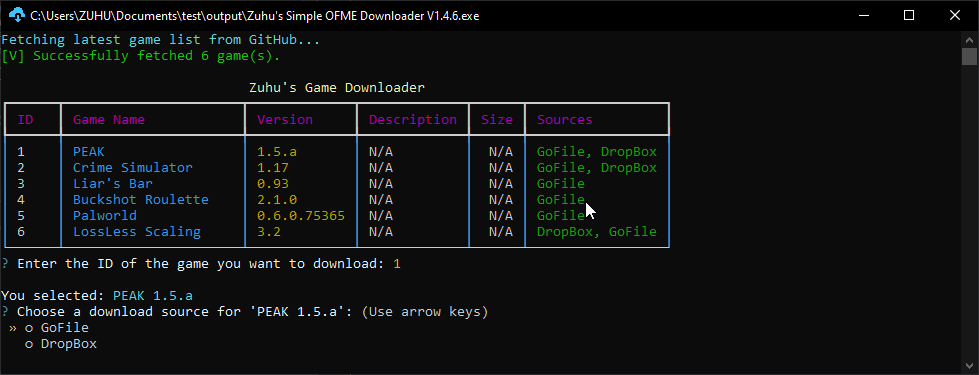Viewport: 979px width, 375px height.
Task: Click the 'Description' column header
Action: 413,120
